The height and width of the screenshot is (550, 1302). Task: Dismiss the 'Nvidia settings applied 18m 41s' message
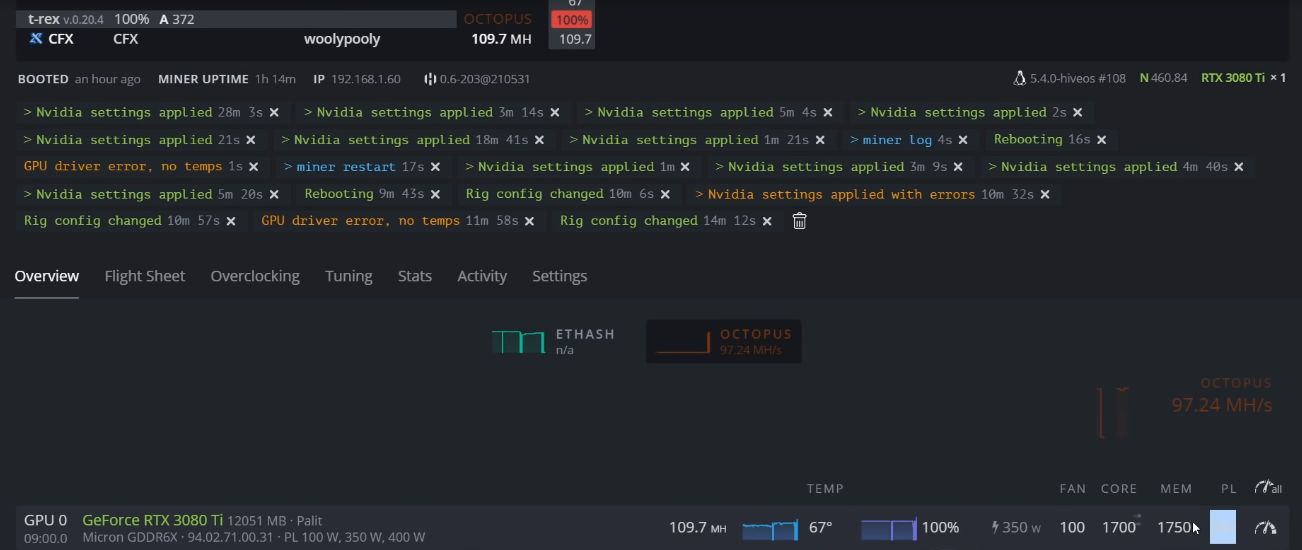click(x=540, y=140)
